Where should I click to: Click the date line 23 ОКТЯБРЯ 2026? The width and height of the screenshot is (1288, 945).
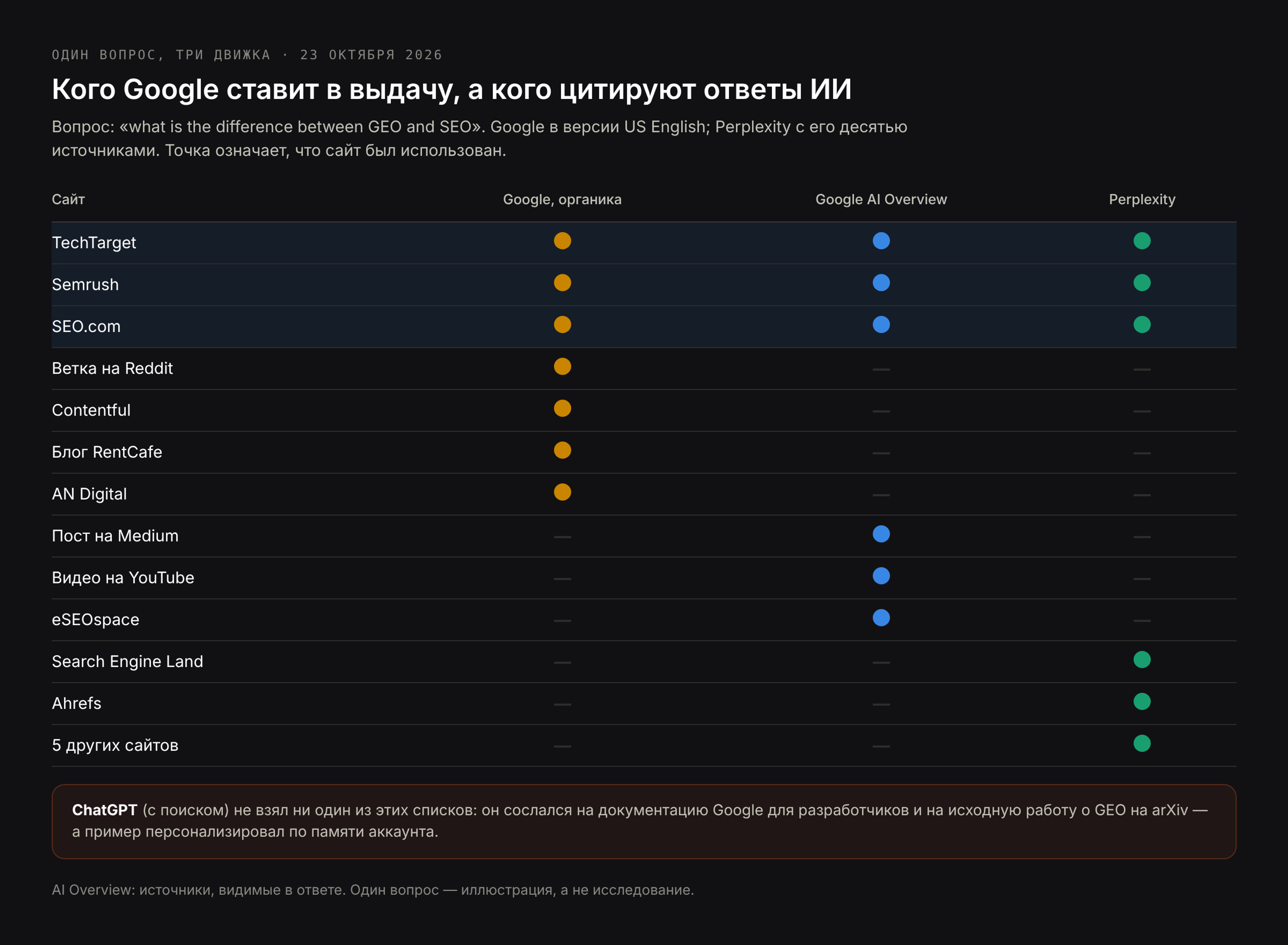tap(372, 55)
